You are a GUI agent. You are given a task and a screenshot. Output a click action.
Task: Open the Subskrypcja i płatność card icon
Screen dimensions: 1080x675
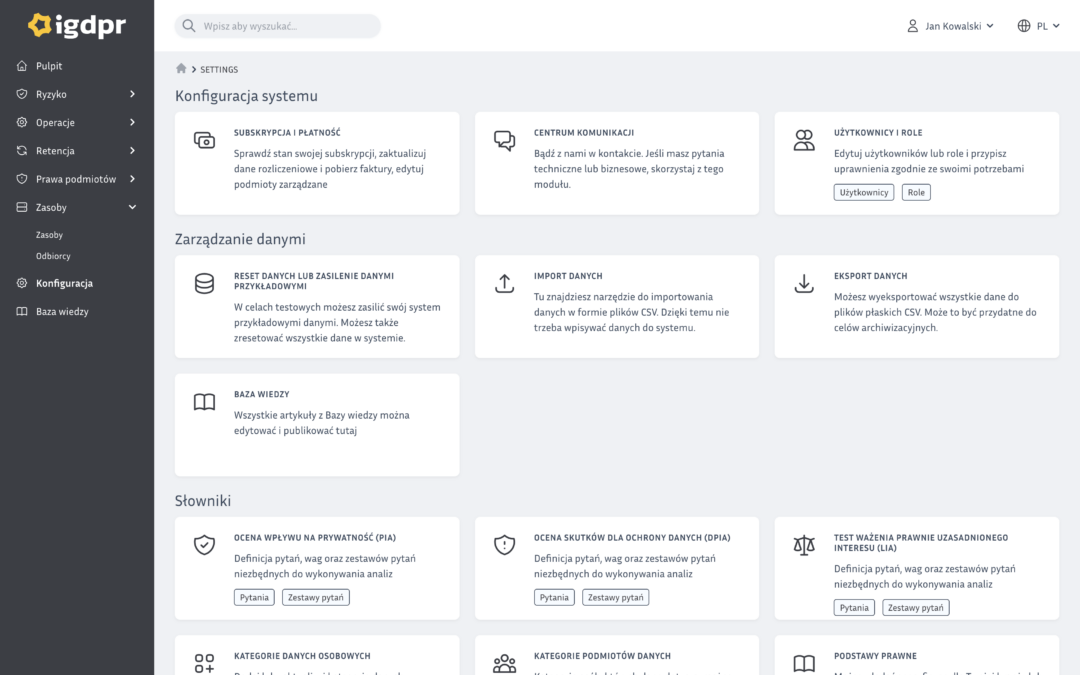204,141
